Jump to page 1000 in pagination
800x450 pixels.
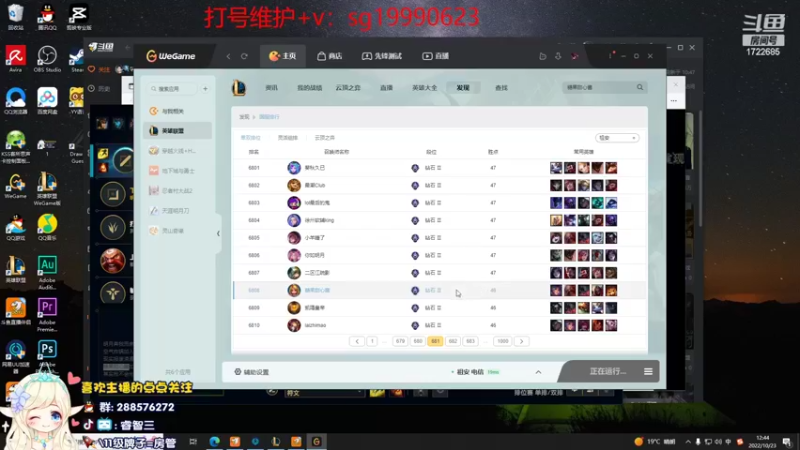[503, 341]
